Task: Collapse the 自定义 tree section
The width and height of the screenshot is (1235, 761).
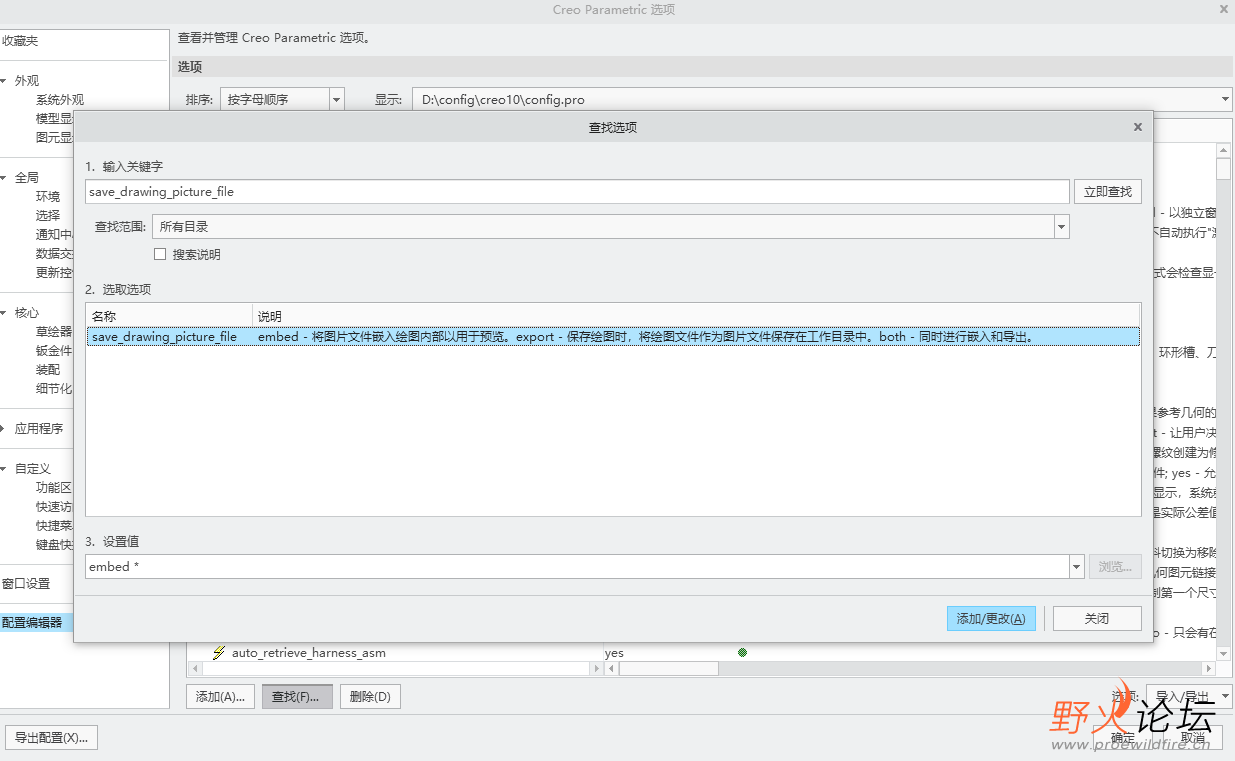Action: click(5, 468)
